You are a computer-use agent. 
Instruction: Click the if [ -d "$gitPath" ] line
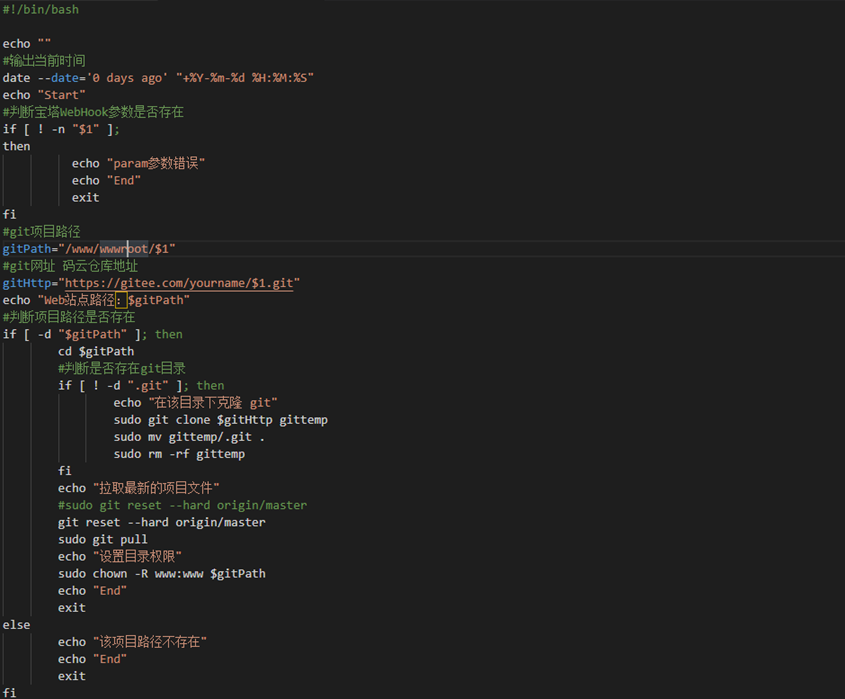click(x=93, y=335)
